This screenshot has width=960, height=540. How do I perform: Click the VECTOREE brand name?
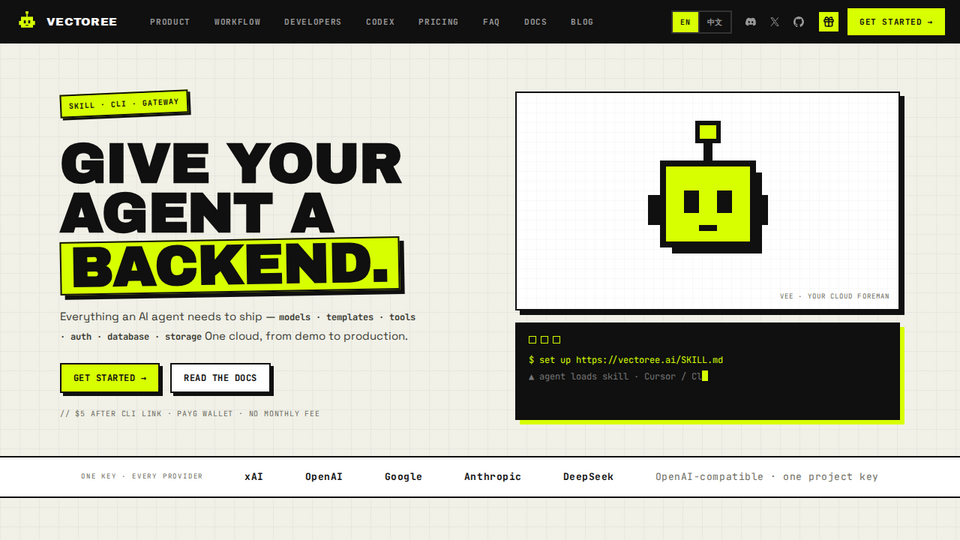coord(81,21)
